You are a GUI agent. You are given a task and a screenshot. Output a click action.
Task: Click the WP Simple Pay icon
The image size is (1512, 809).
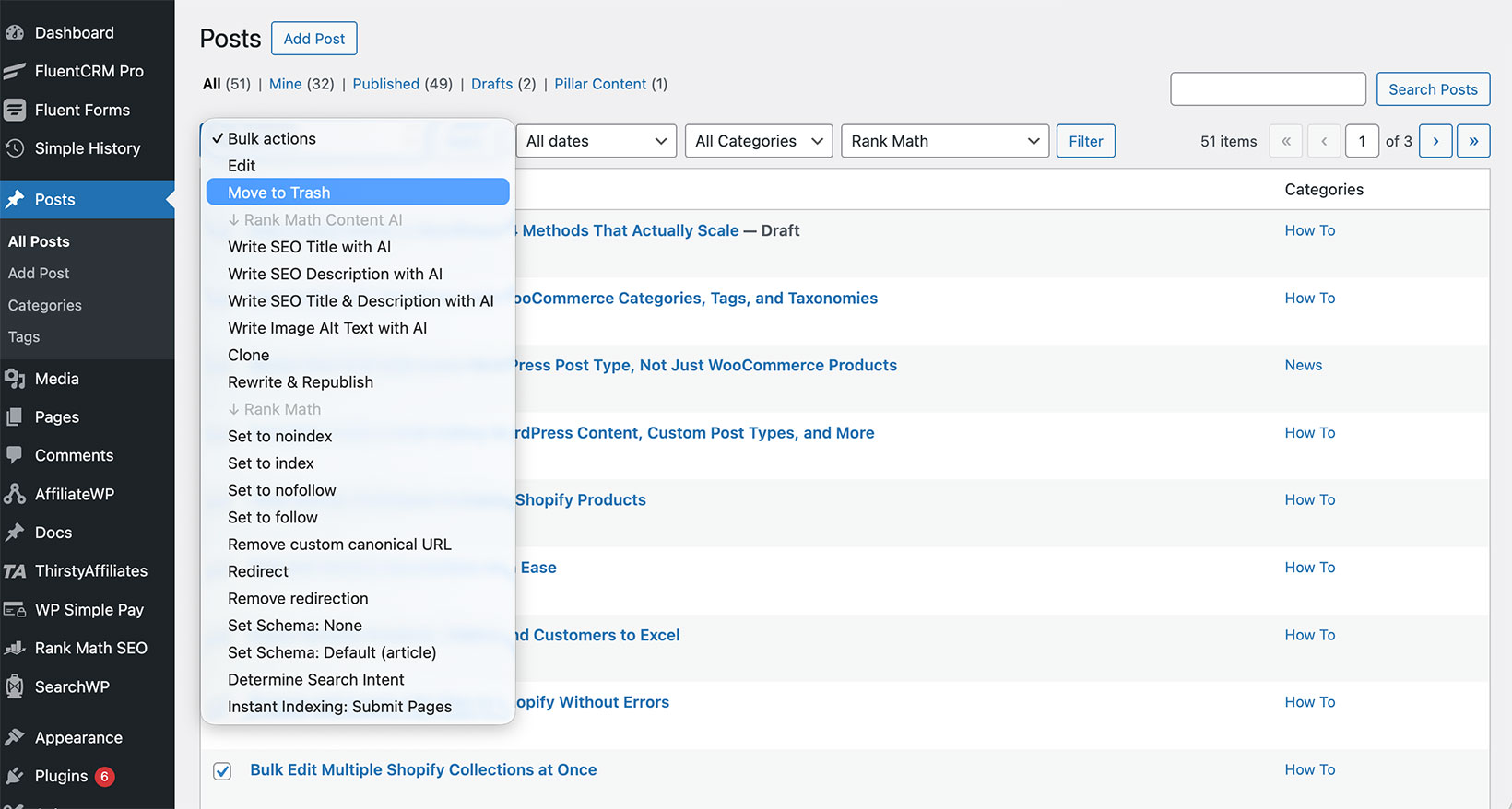(15, 610)
